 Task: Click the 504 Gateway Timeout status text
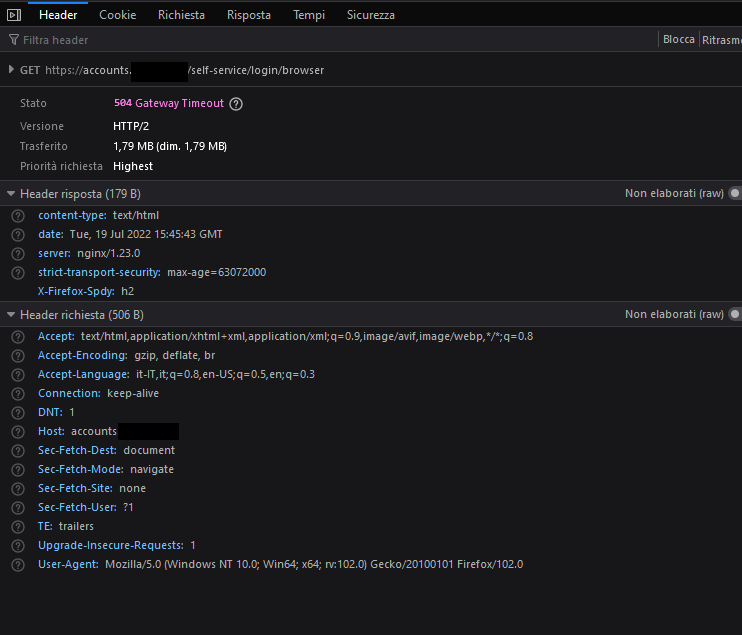tap(169, 103)
